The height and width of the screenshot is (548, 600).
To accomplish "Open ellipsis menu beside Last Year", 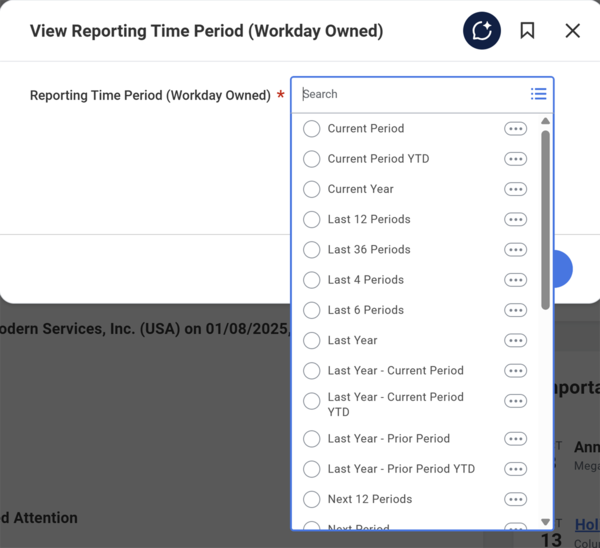I will click(x=515, y=340).
